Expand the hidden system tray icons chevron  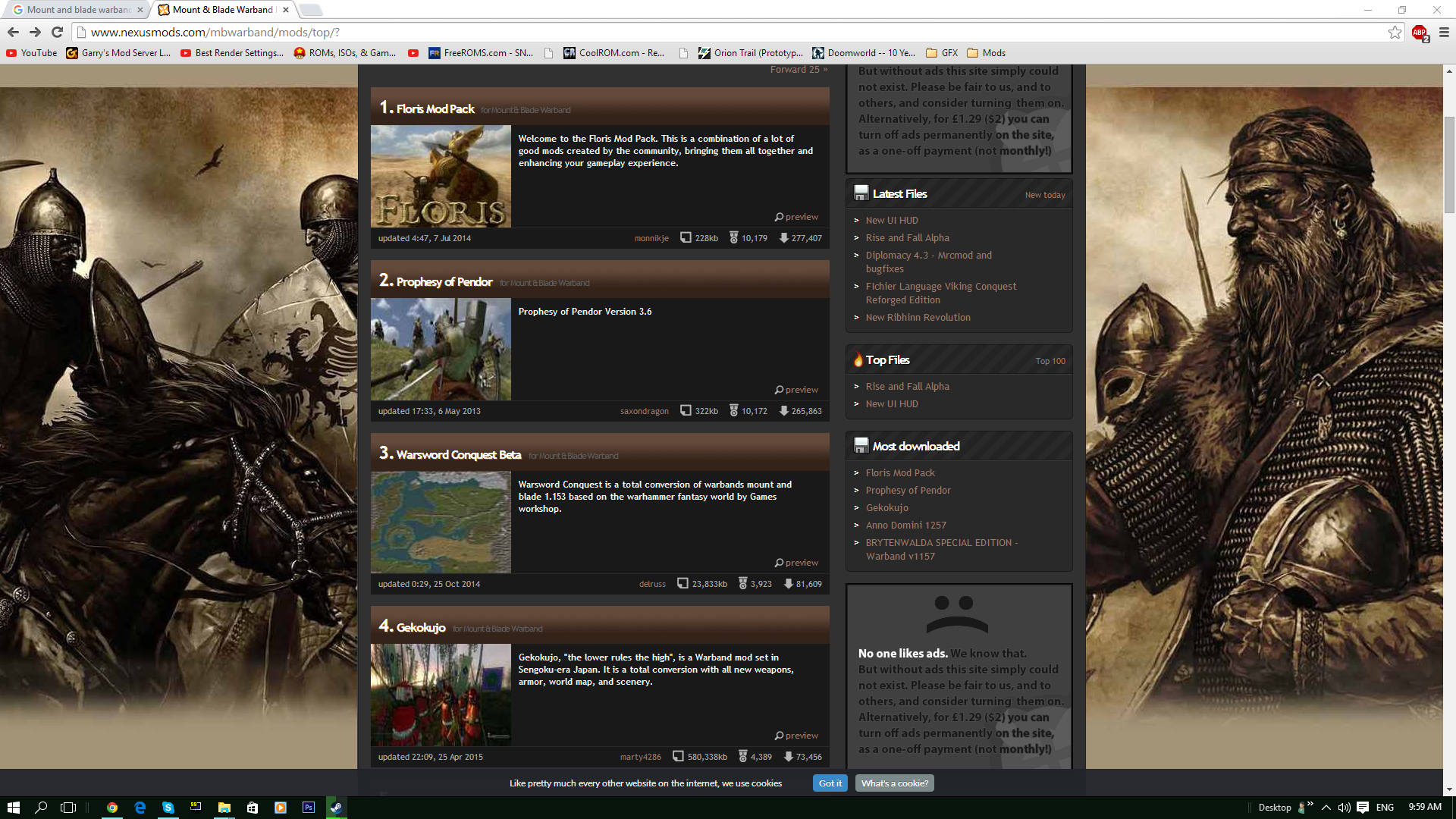pos(1326,808)
